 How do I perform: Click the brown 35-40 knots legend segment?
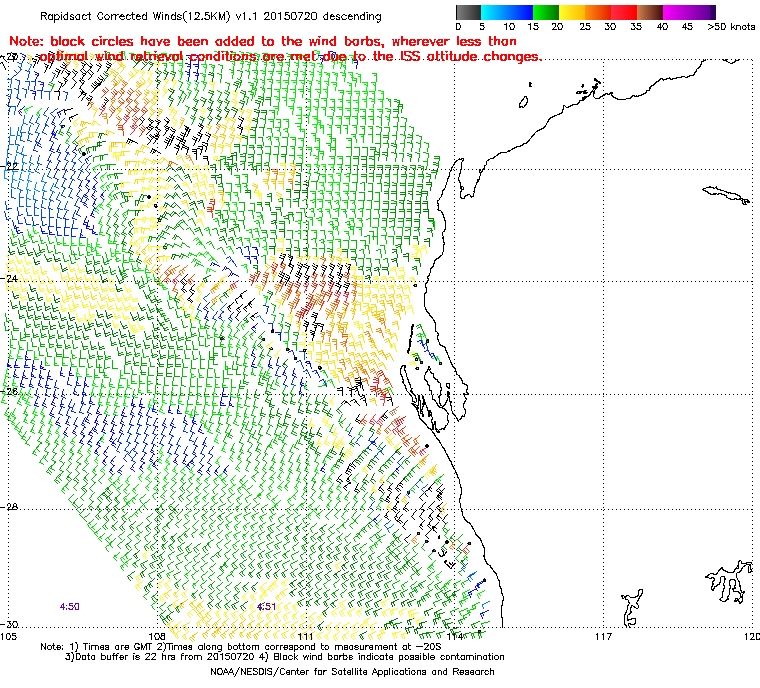point(650,13)
